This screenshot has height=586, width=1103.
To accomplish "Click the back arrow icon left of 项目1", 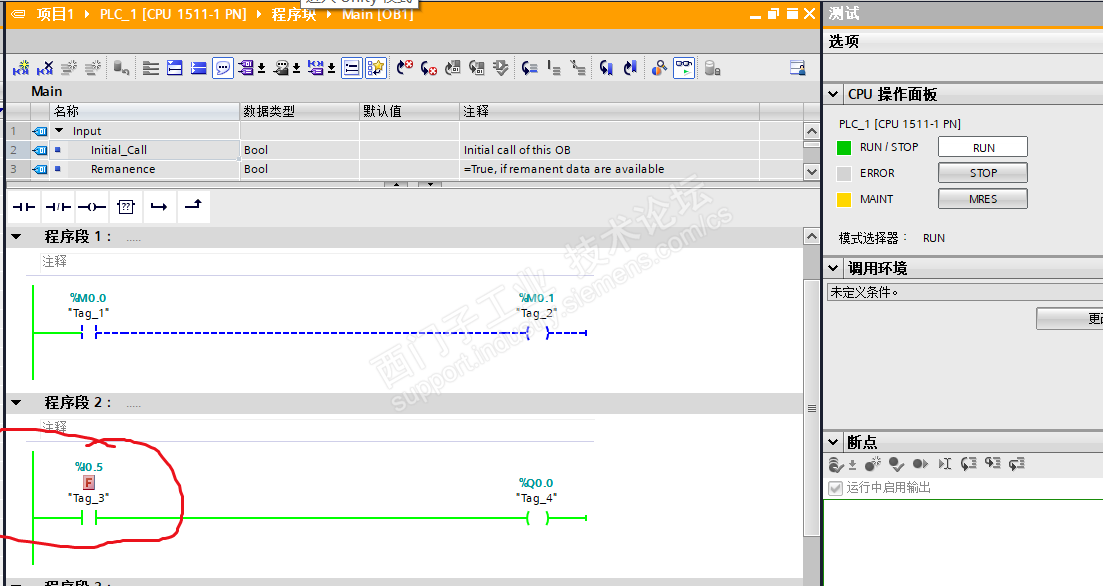I will [x=20, y=14].
